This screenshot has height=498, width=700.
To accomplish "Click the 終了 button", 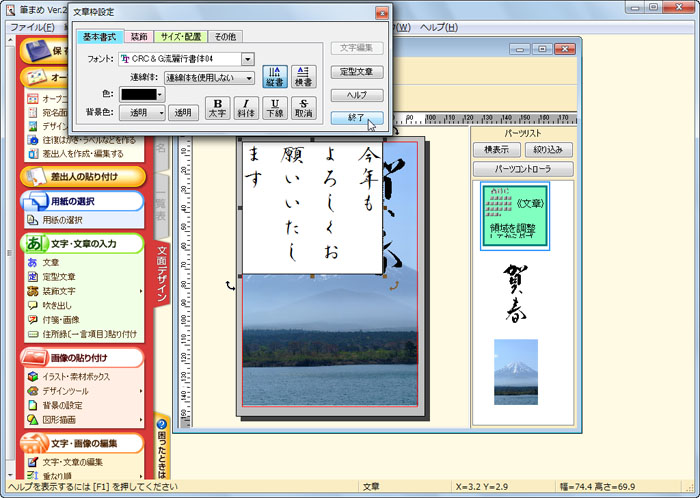I will coord(356,118).
